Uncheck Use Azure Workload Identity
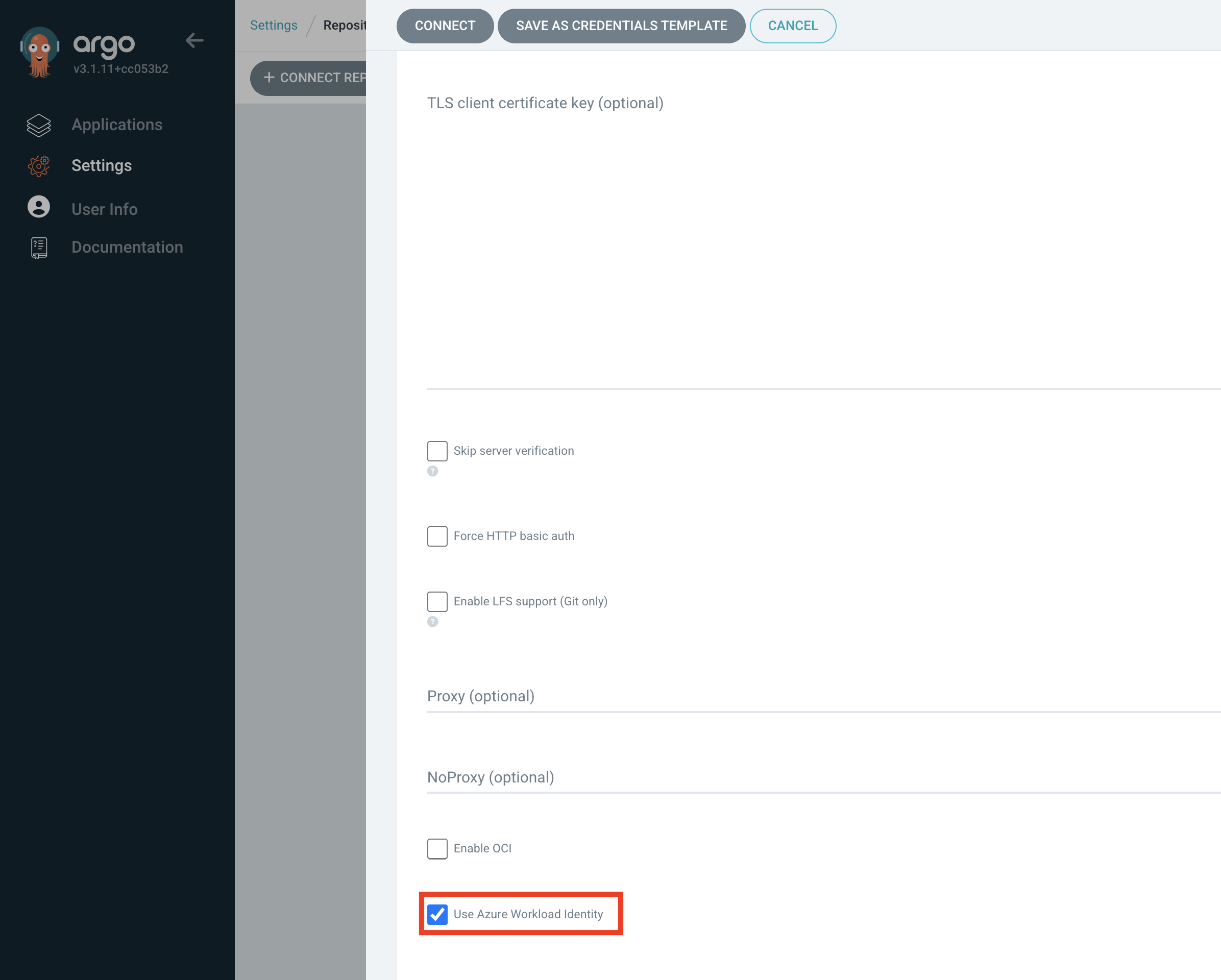Image resolution: width=1221 pixels, height=980 pixels. (437, 914)
